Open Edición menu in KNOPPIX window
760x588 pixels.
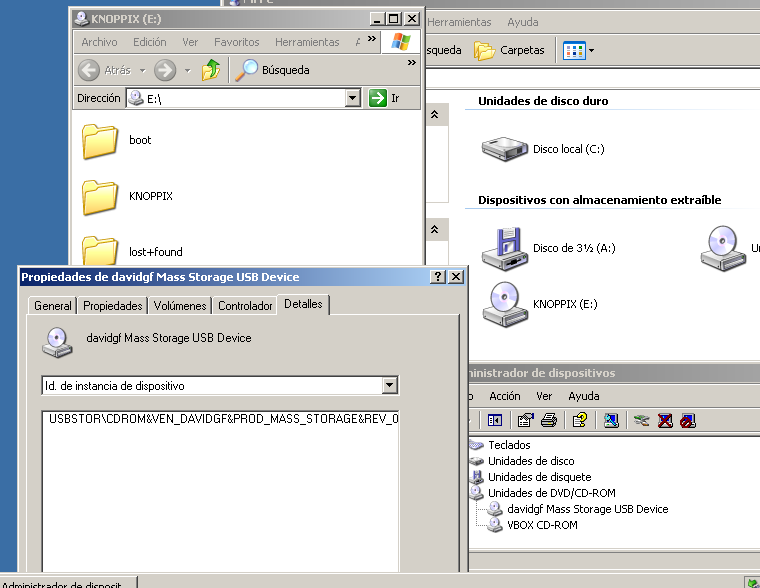150,42
